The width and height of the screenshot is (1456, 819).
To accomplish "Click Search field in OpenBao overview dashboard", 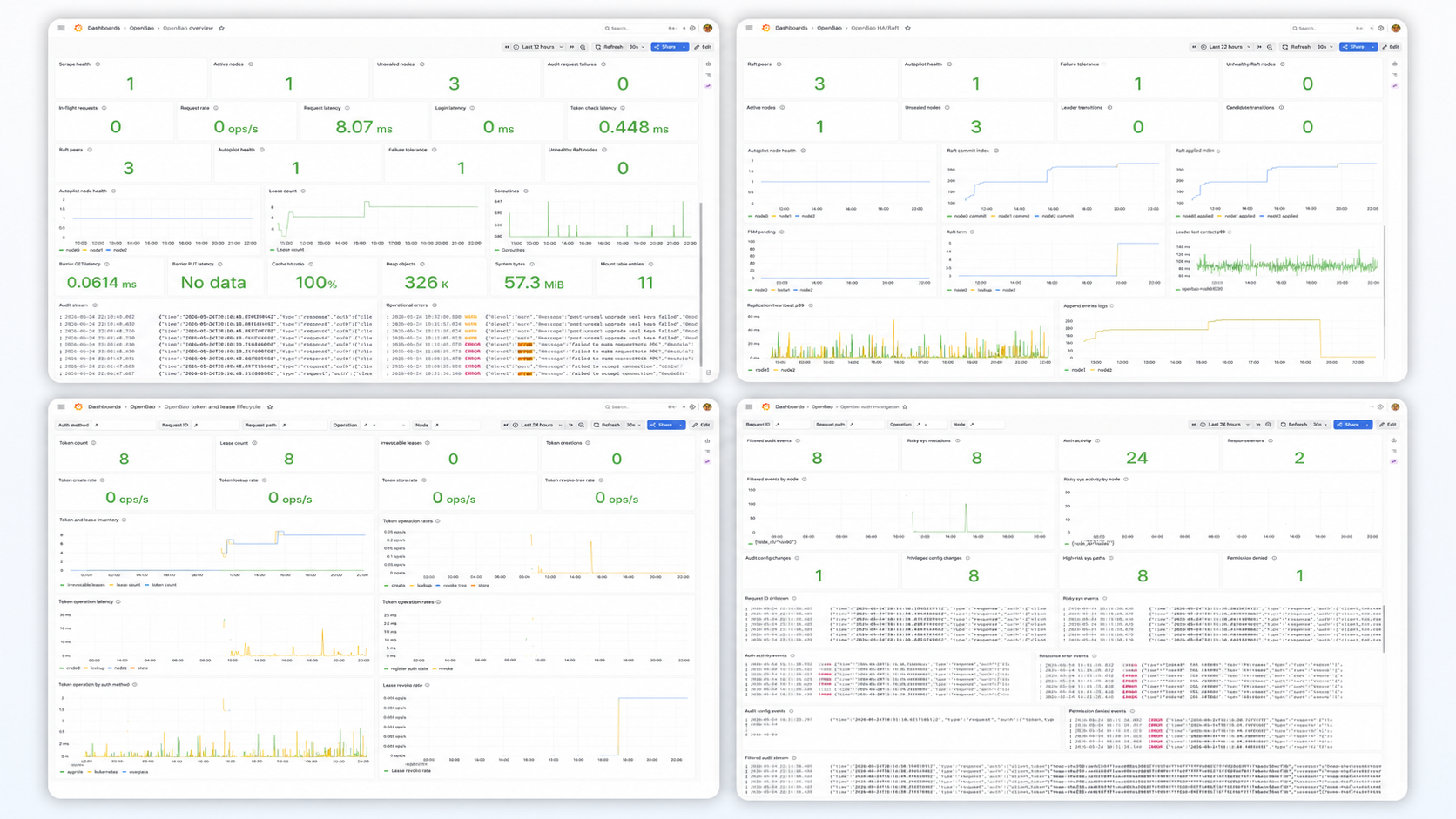I will (x=639, y=28).
